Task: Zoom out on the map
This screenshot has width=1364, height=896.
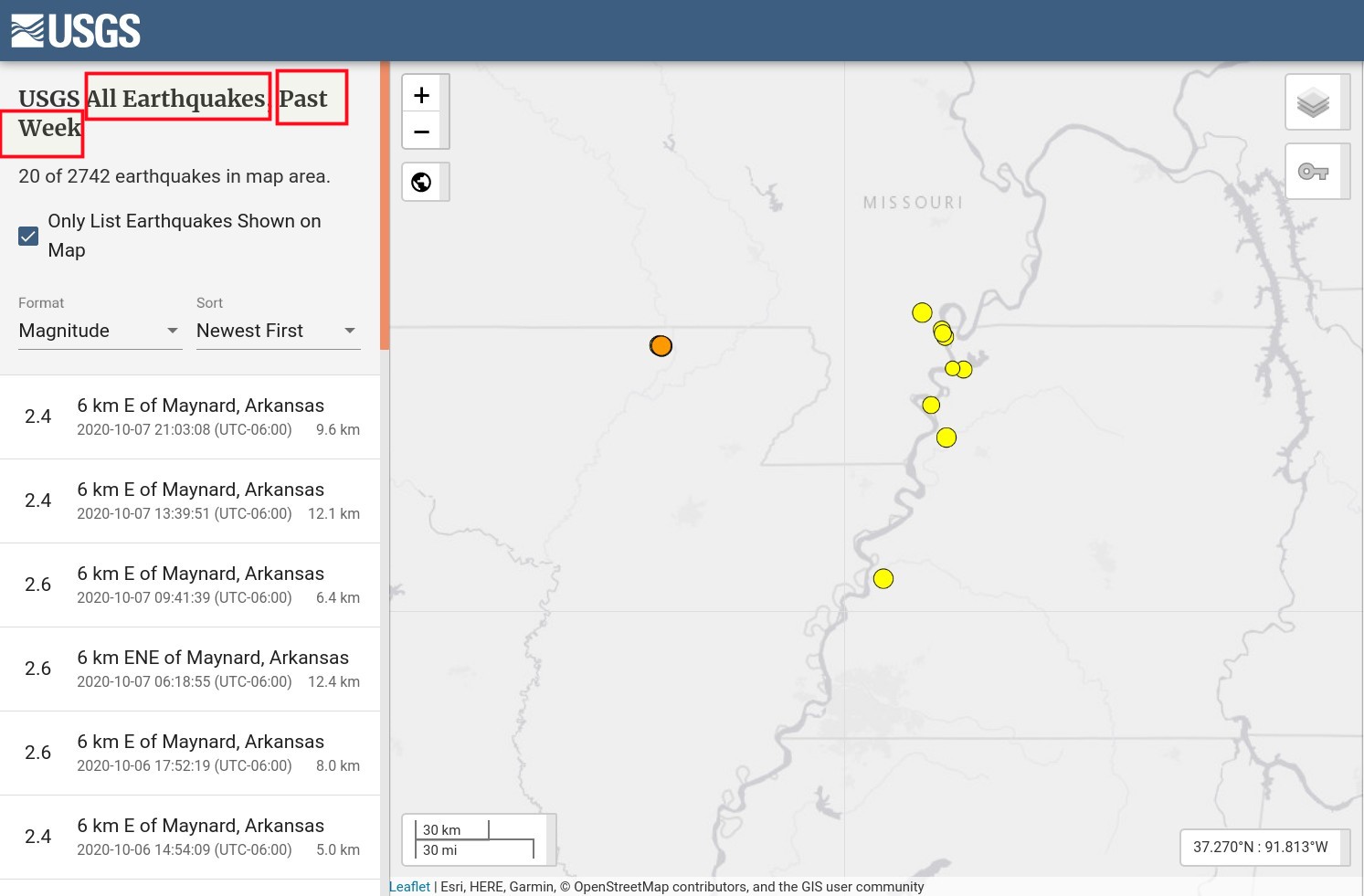Action: coord(421,132)
